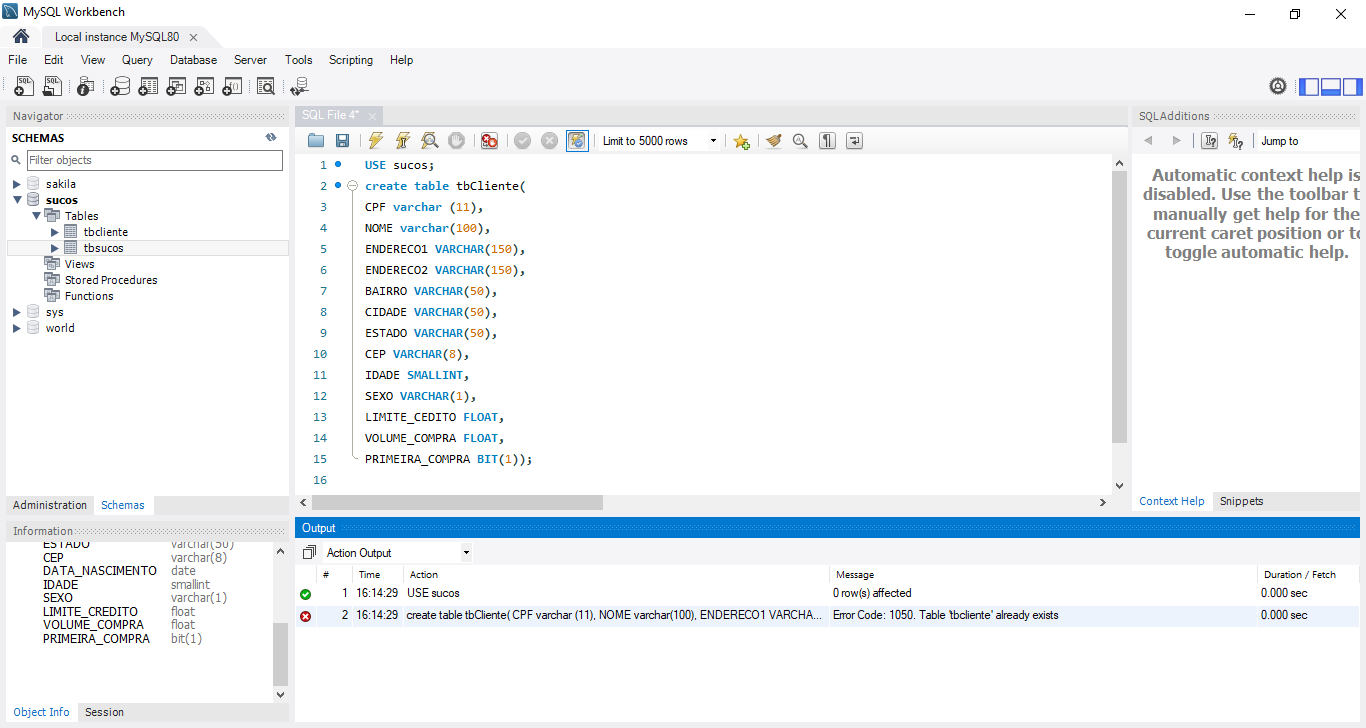Viewport: 1366px width, 728px height.
Task: Expand the sakila schema
Action: pyautogui.click(x=17, y=184)
